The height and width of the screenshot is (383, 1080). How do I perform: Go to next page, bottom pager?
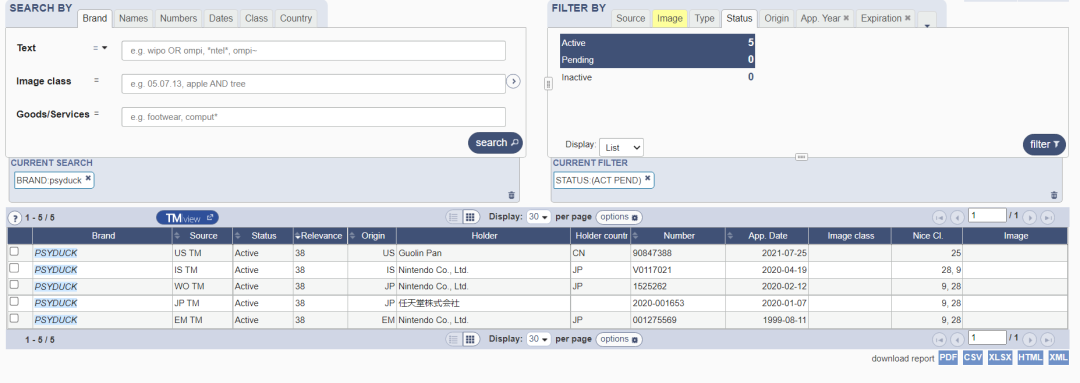(x=1030, y=340)
